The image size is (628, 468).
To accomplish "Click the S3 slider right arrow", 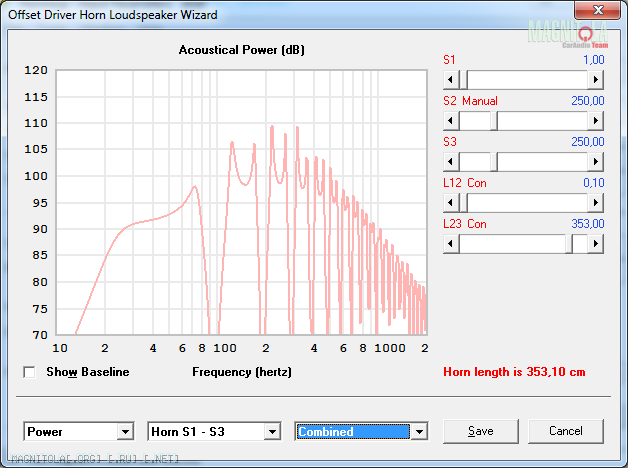I will coord(596,161).
